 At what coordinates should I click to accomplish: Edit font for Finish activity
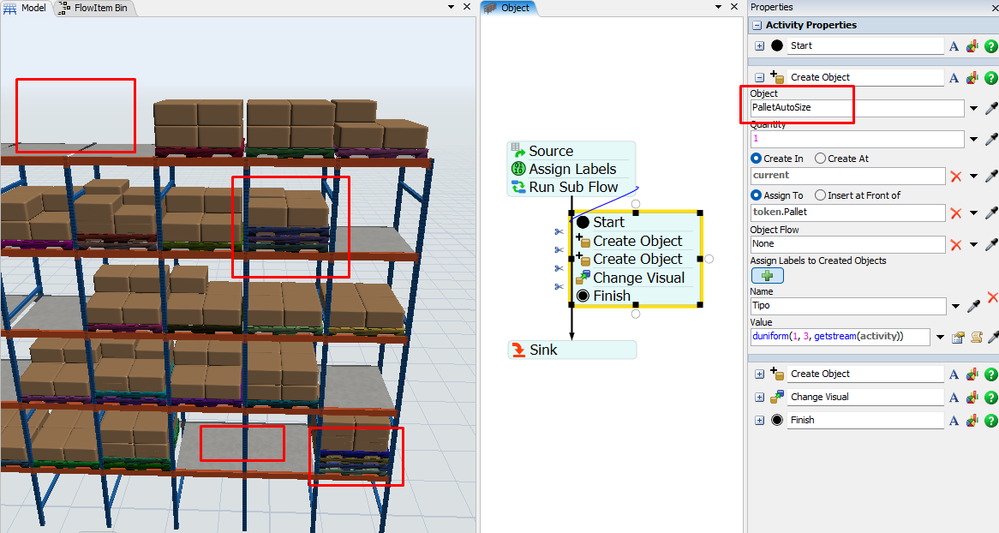click(x=954, y=420)
